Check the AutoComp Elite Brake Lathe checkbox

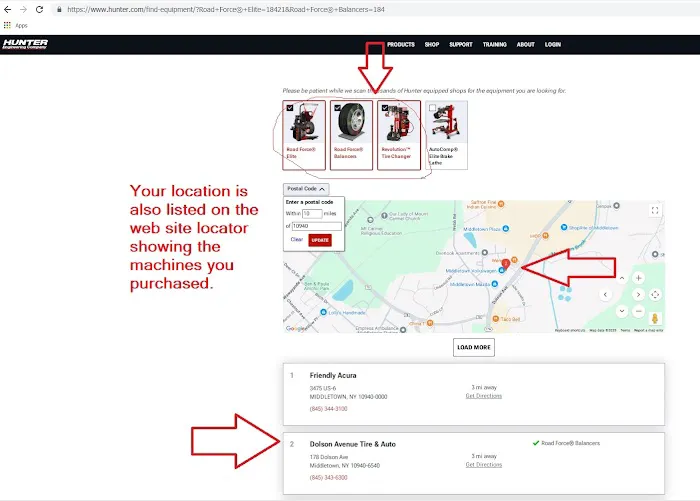coord(432,108)
